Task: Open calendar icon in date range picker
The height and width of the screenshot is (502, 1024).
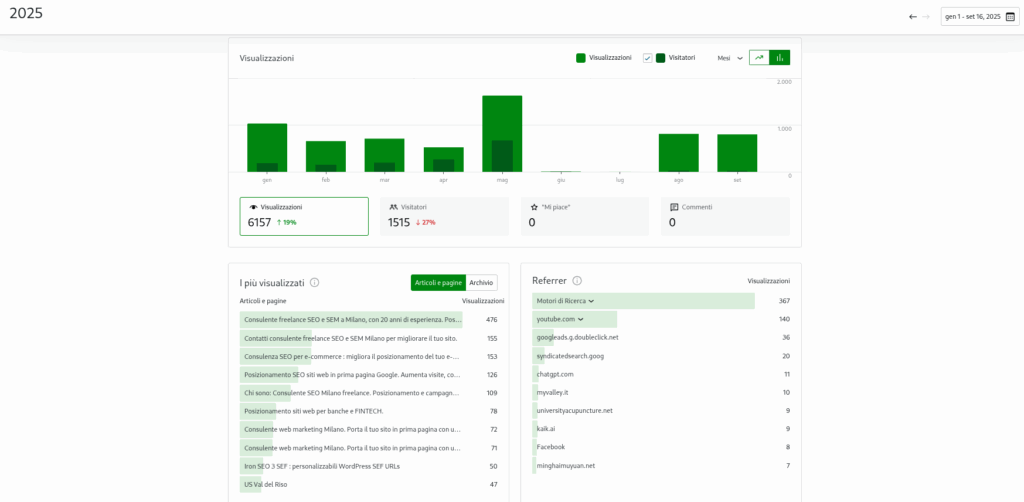Action: click(x=1010, y=16)
